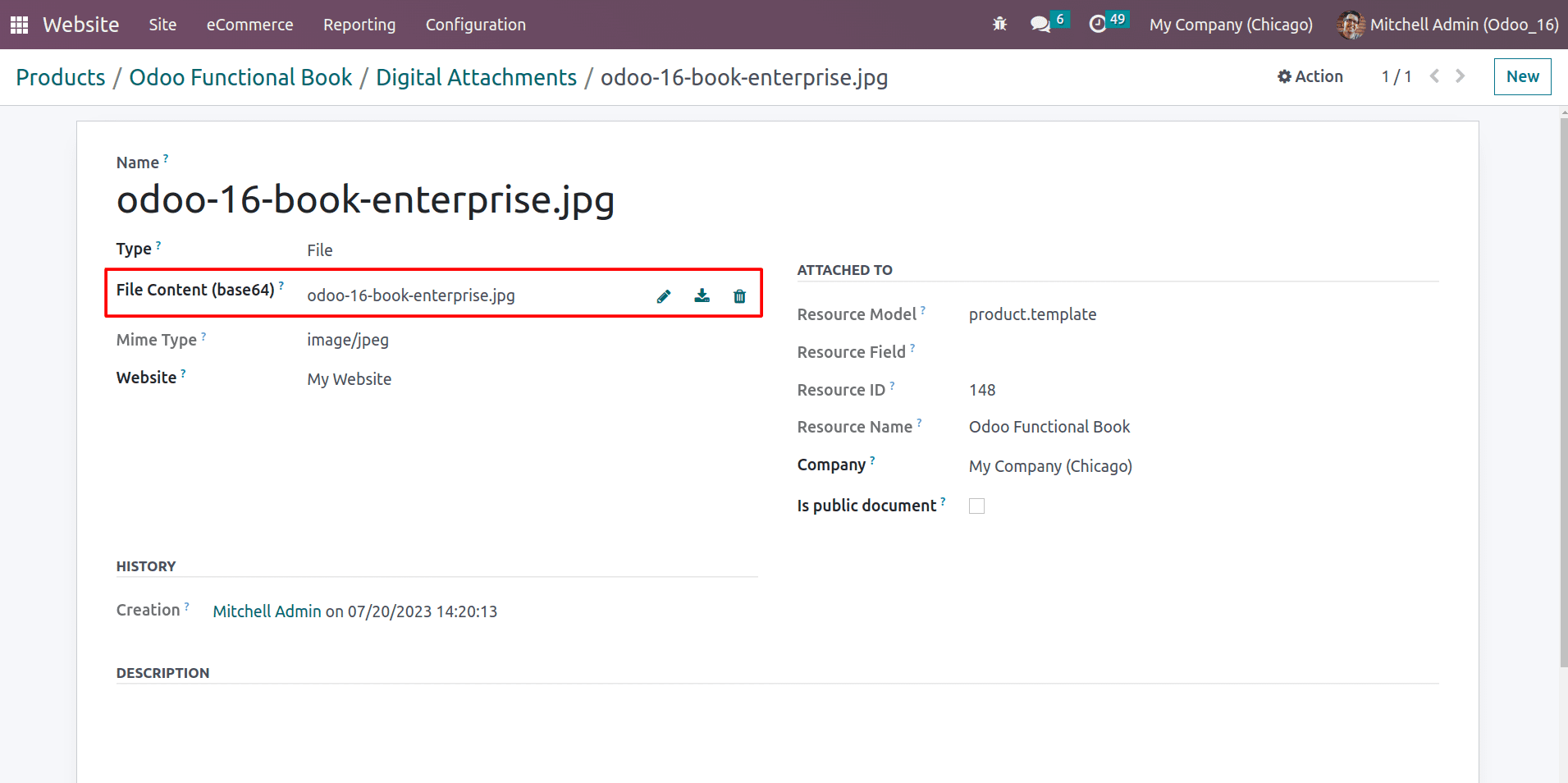Show help tooltip for Is public document
The height and width of the screenshot is (783, 1568).
943,501
